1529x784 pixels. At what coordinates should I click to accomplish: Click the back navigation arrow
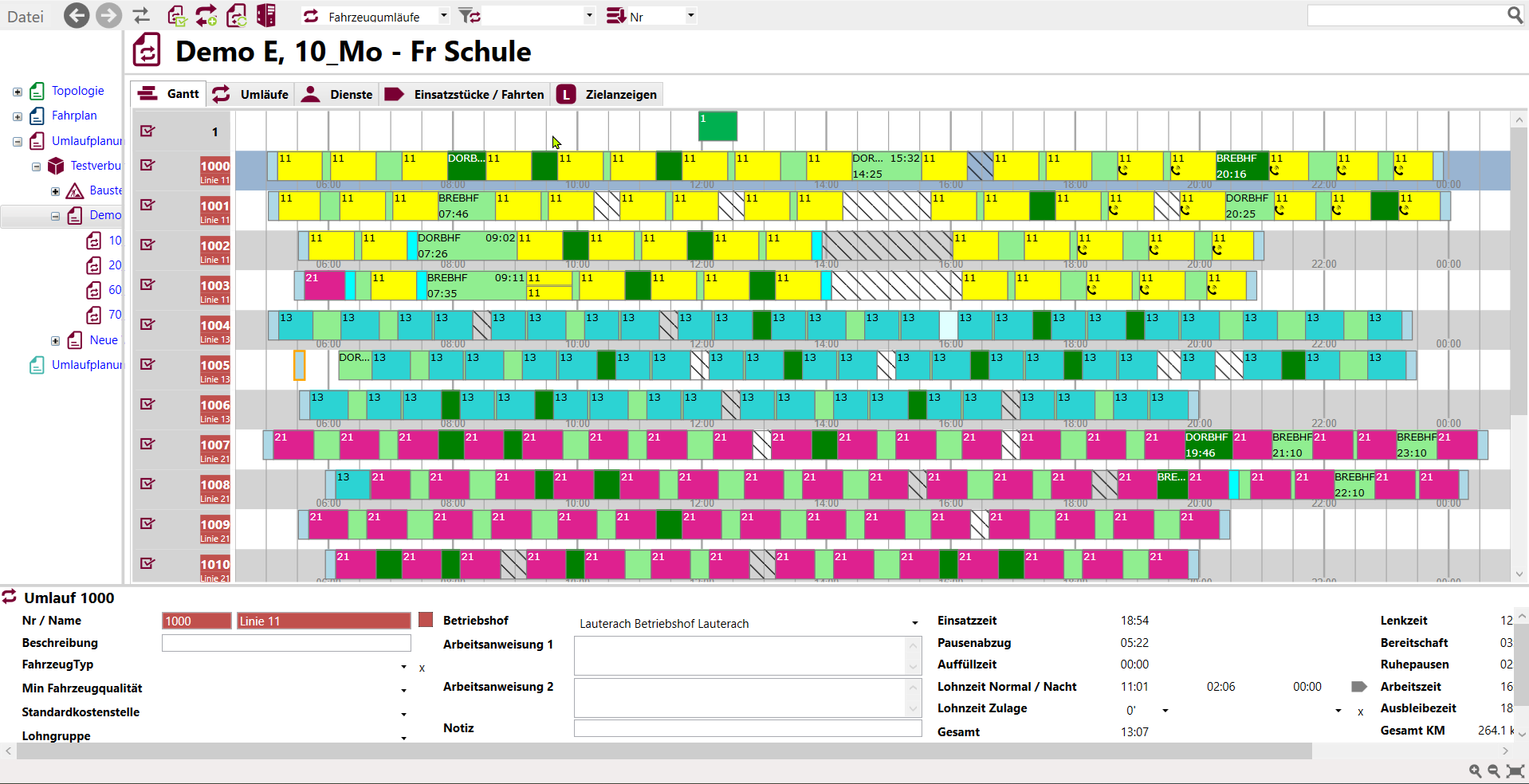(77, 16)
